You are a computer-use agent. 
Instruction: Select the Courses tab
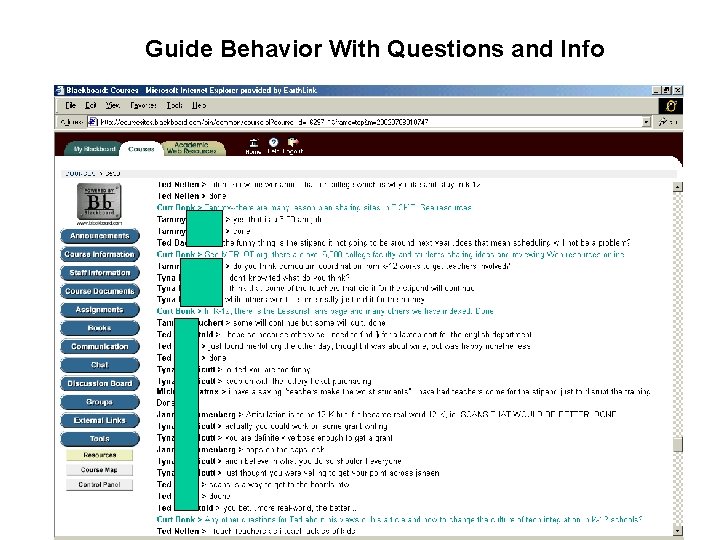tap(141, 149)
